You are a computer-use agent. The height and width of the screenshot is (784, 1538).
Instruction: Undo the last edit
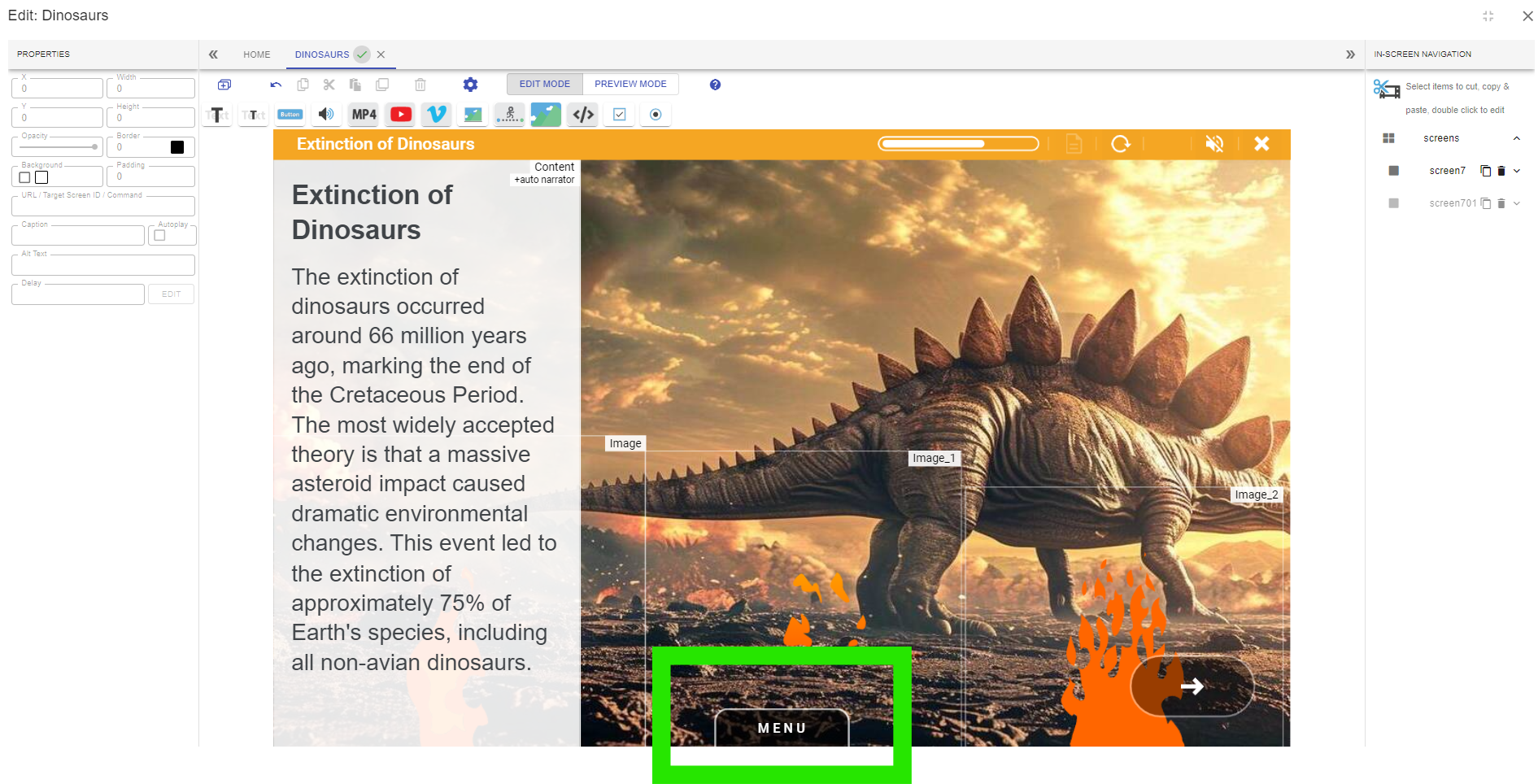click(276, 85)
